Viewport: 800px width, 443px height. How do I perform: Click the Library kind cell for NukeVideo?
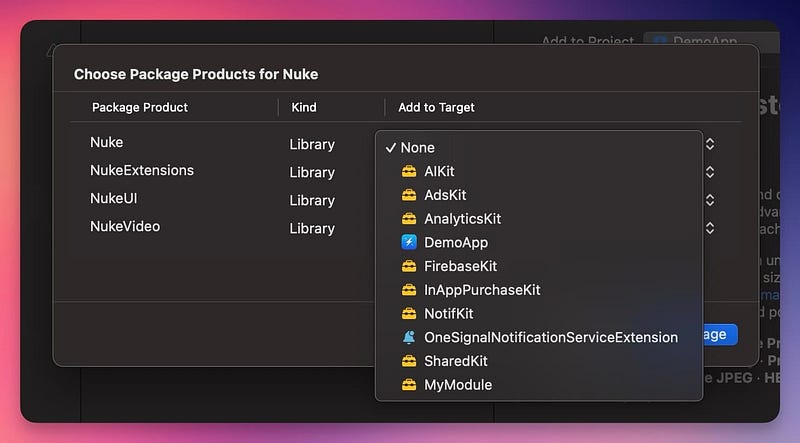coord(312,228)
